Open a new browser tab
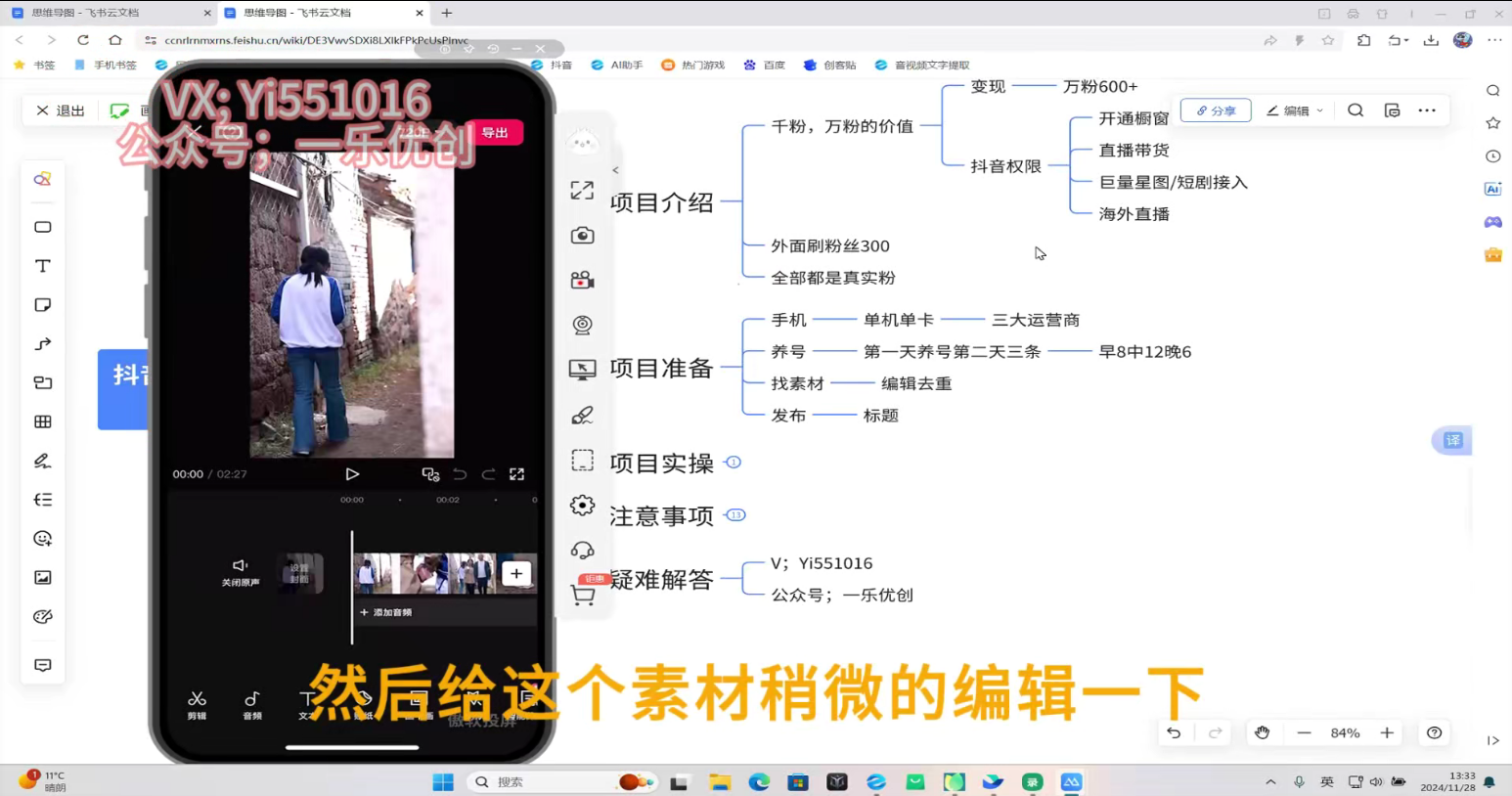Screen dimensions: 1512x796 (447, 13)
